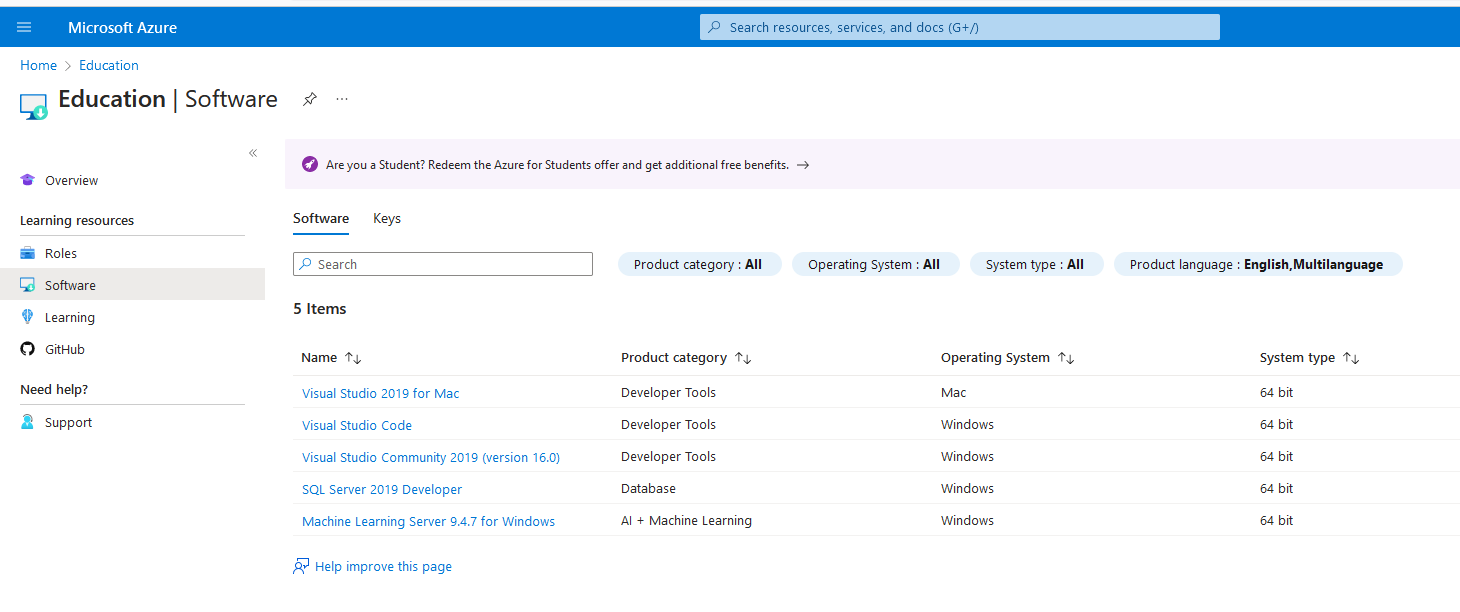This screenshot has width=1460, height=612.
Task: Open the Visual Studio Code download
Action: [x=357, y=426]
